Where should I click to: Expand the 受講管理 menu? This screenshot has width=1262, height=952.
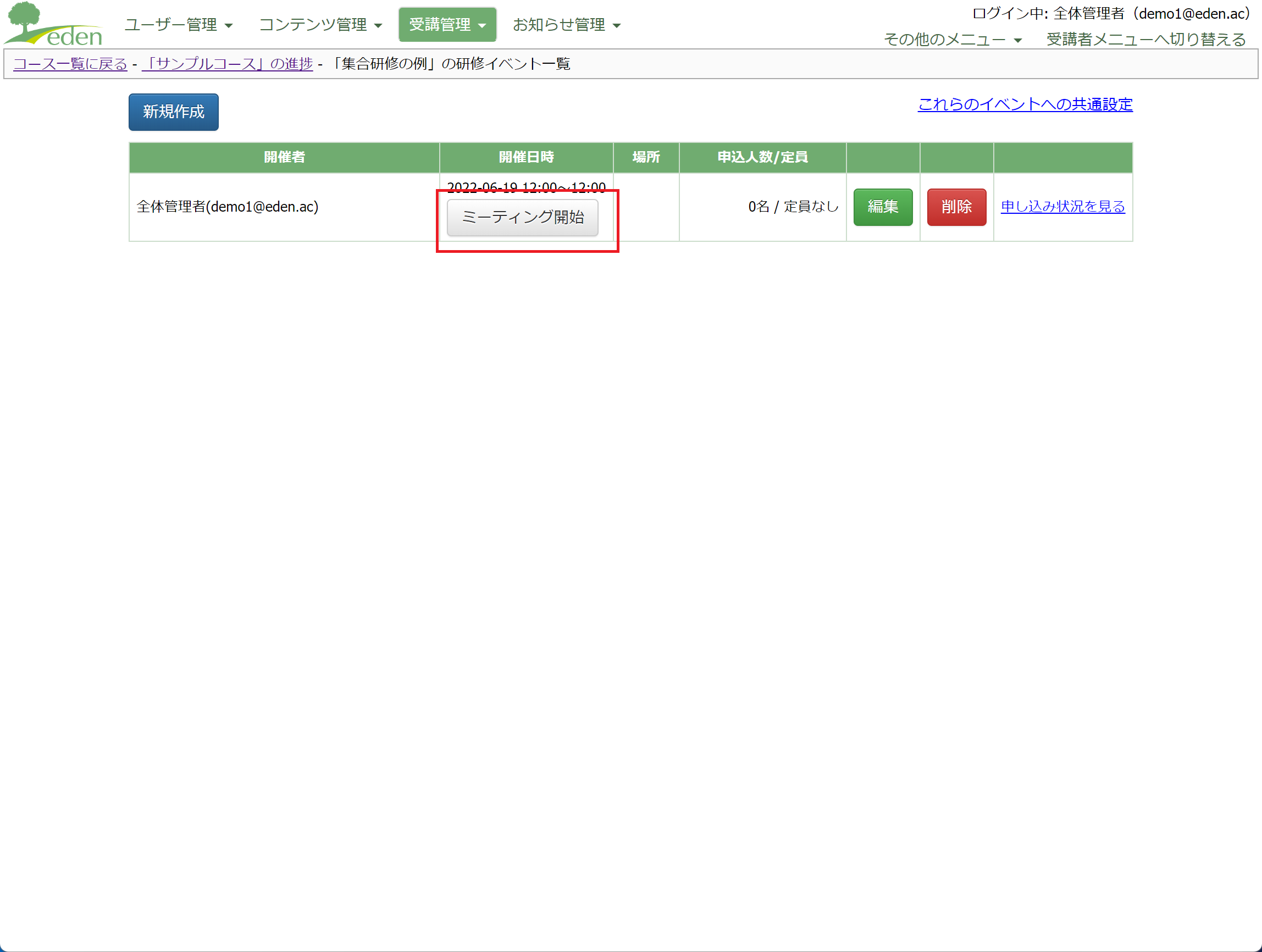coord(447,25)
